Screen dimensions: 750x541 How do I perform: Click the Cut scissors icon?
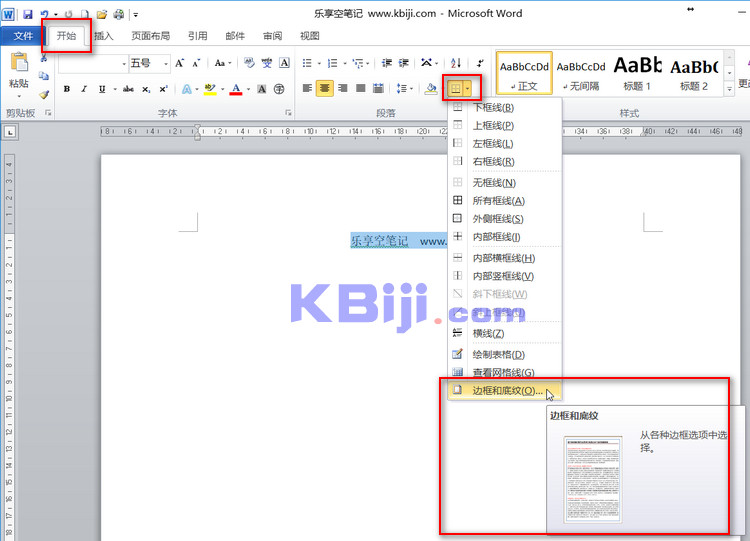click(44, 58)
